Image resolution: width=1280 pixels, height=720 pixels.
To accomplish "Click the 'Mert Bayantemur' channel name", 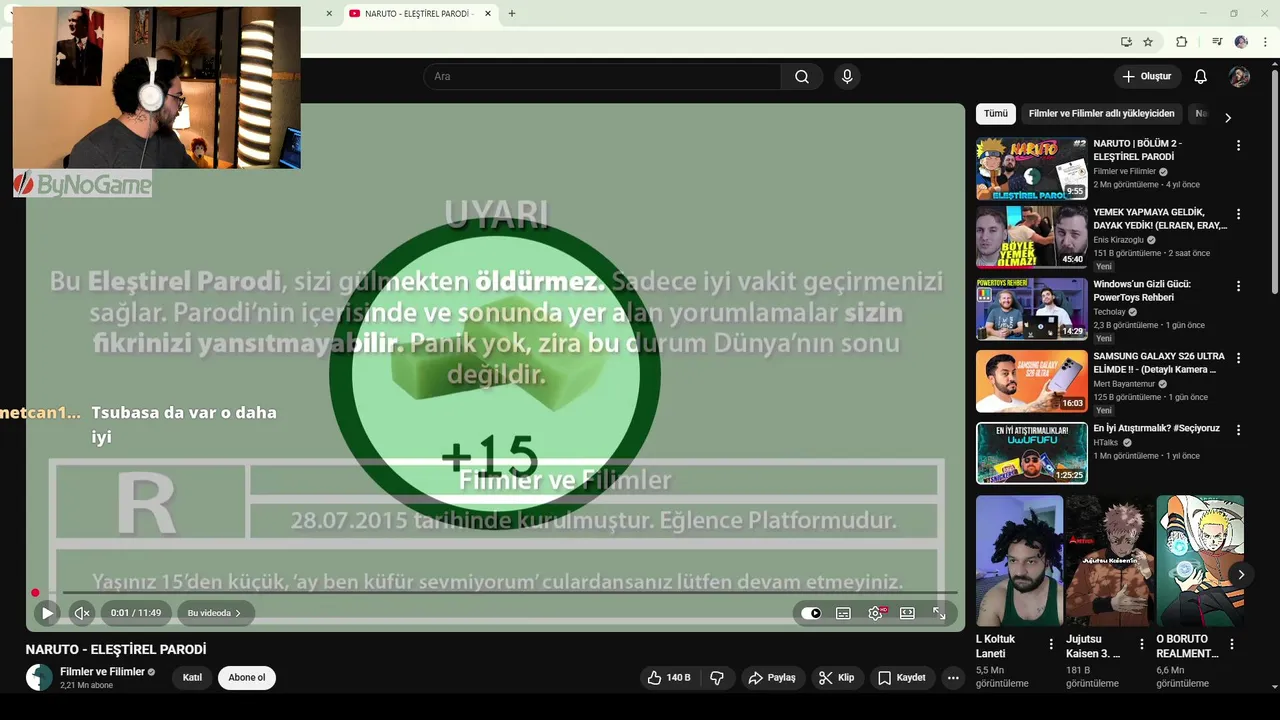I will click(1125, 384).
